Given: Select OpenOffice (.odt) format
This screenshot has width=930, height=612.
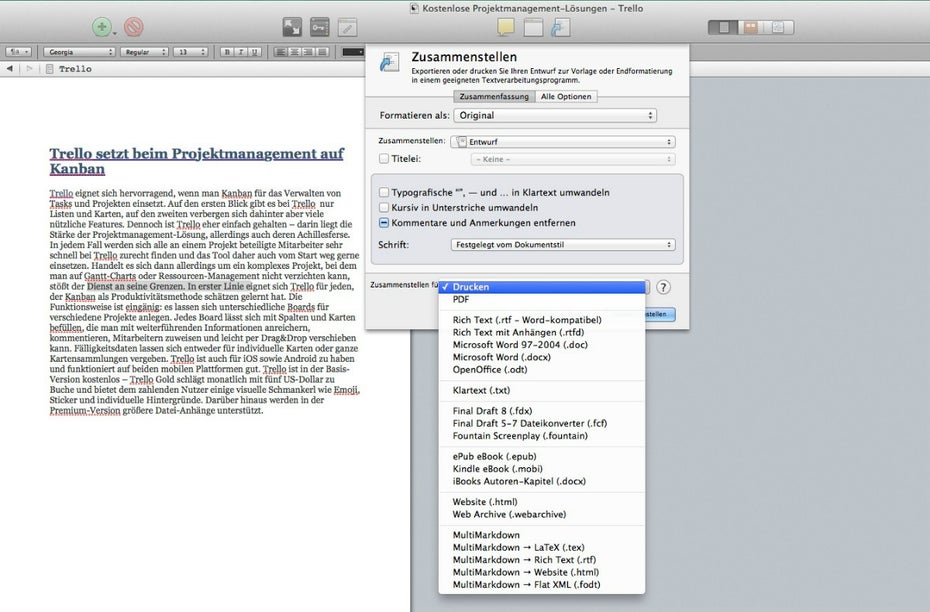Looking at the screenshot, I should click(x=542, y=369).
